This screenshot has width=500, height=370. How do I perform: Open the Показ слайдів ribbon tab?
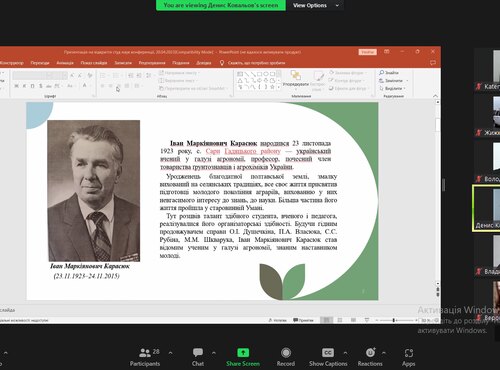pyautogui.click(x=94, y=63)
